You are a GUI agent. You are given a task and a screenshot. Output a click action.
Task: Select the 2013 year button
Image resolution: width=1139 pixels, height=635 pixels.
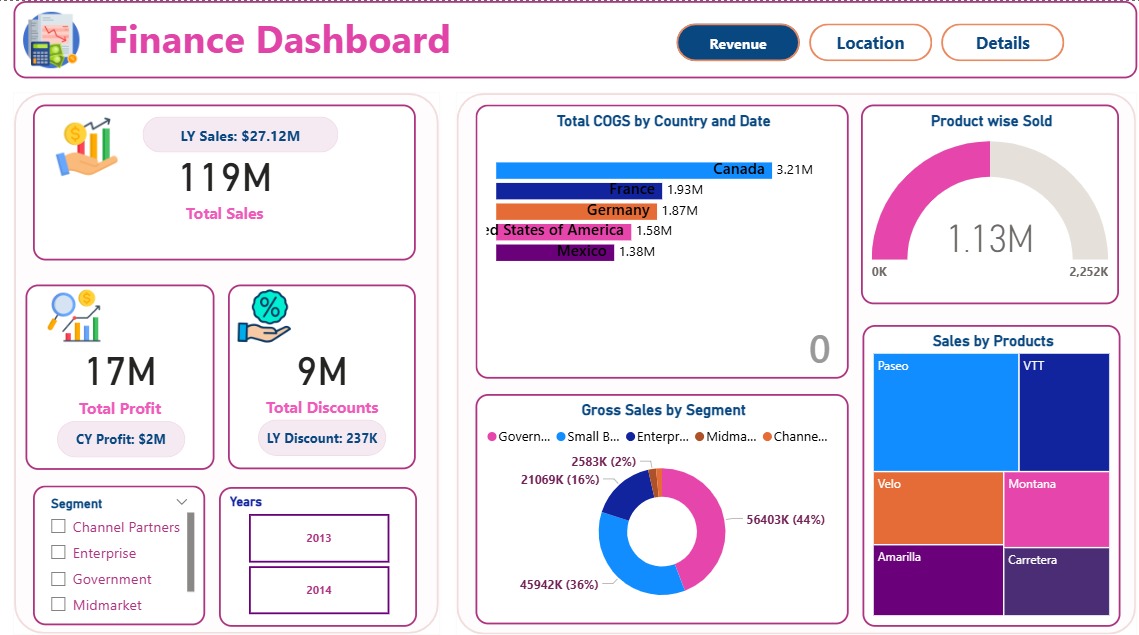[x=318, y=538]
